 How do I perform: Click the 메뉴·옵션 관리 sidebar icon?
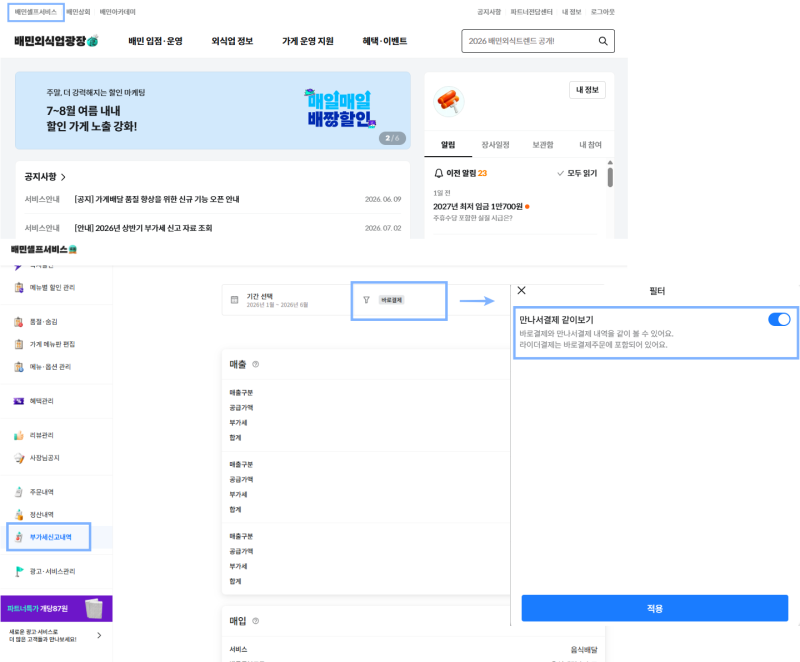pyautogui.click(x=19, y=367)
